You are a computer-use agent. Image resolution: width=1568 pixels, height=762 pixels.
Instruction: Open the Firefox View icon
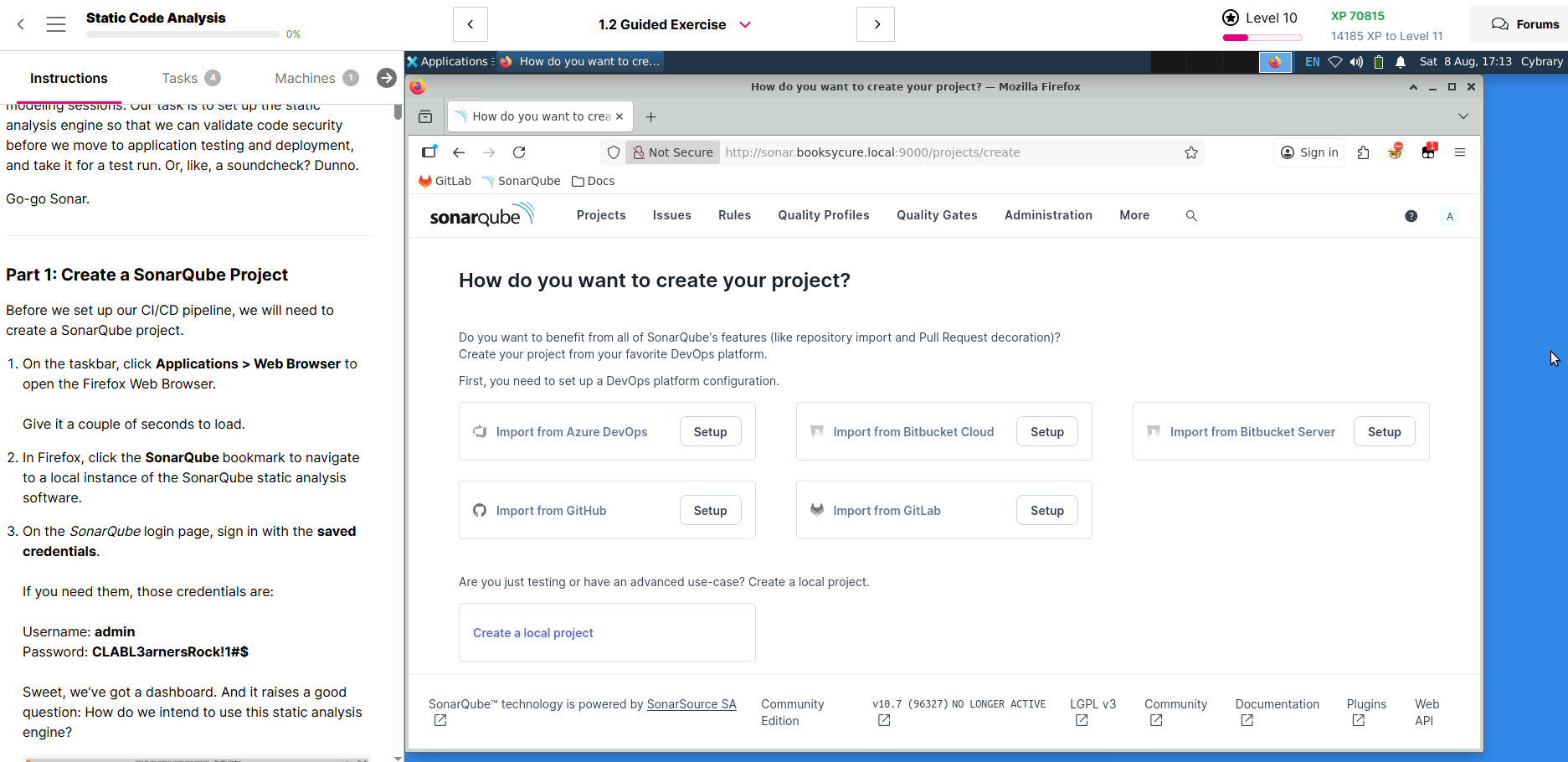[x=425, y=116]
